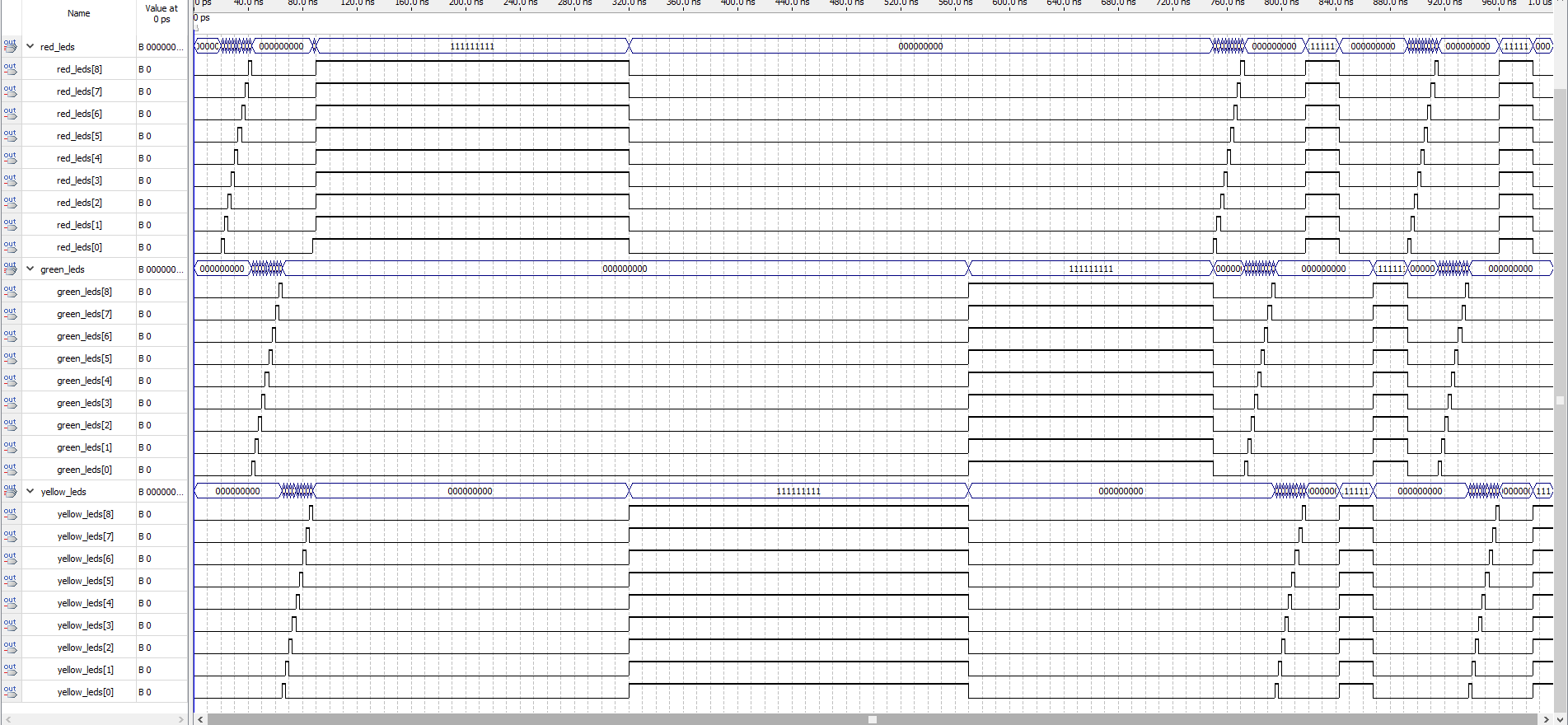Click the output pin icon of yellow_leds[6]
The image size is (1568, 725).
tap(10, 558)
